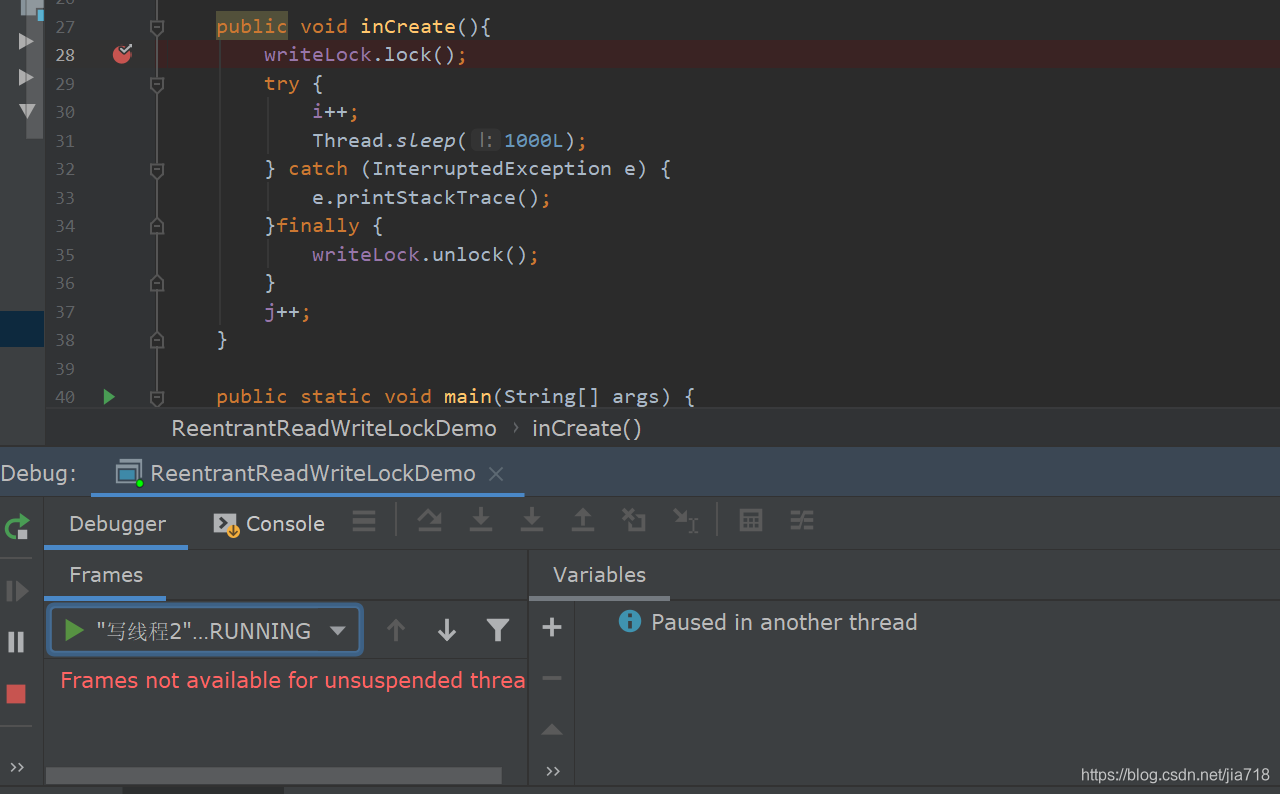
Task: Click the writeLock.unlock() code line
Action: pyautogui.click(x=425, y=255)
